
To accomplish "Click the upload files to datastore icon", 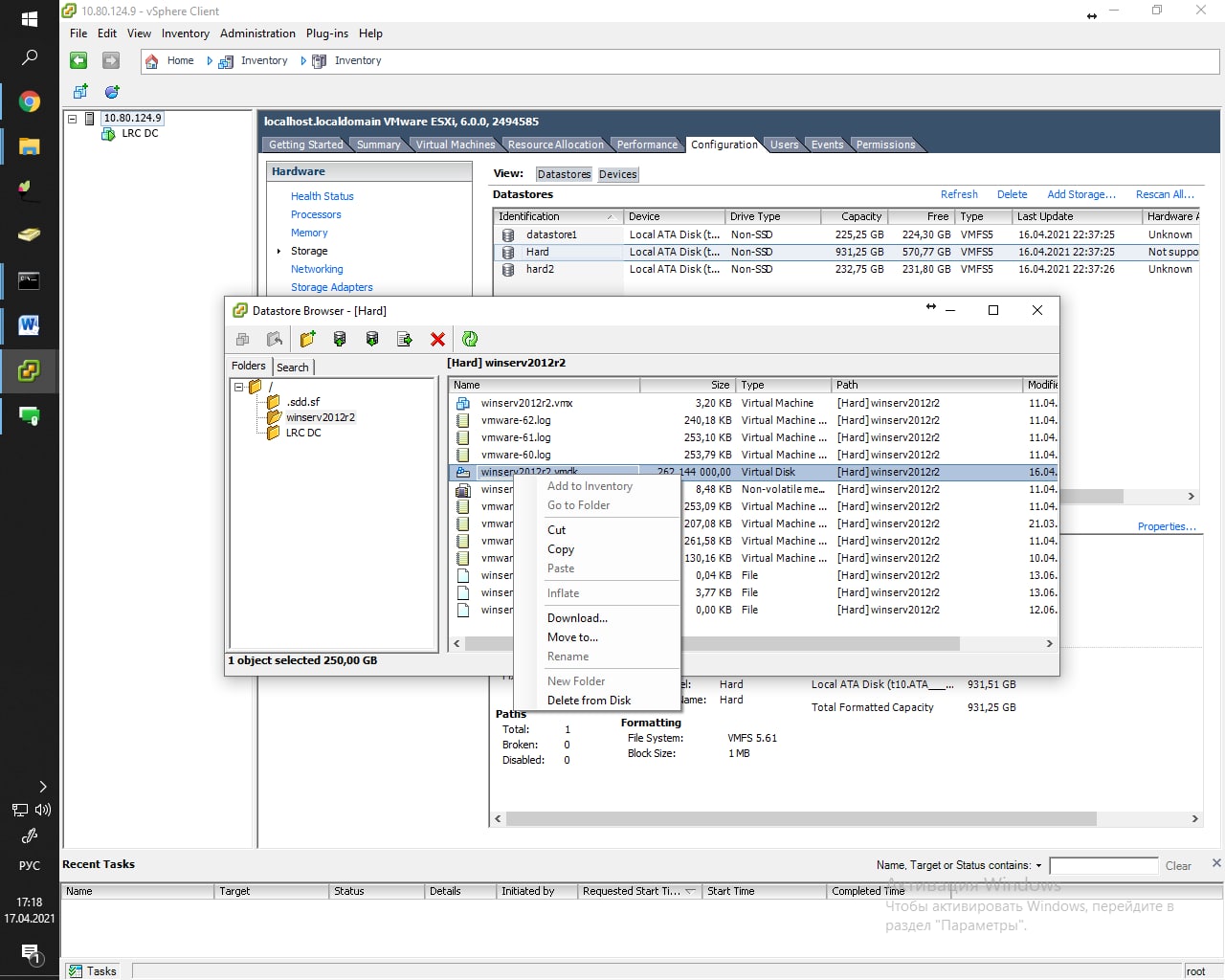I will 340,339.
